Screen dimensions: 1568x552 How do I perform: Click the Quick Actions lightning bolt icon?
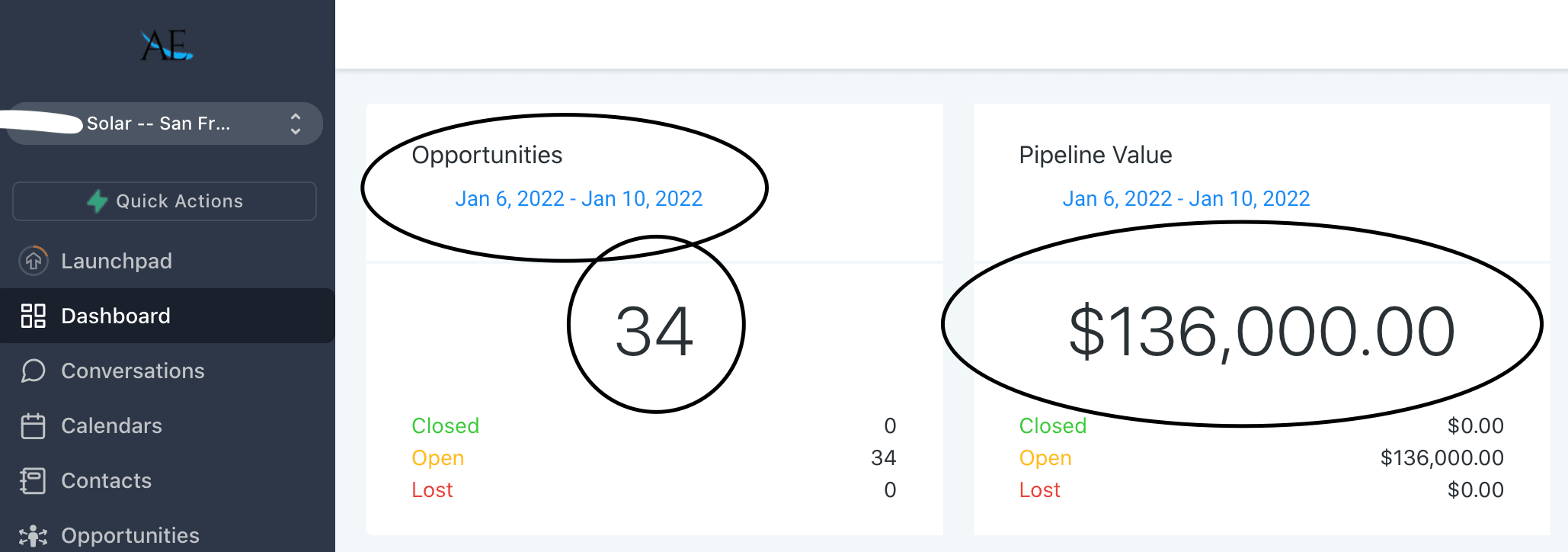98,201
